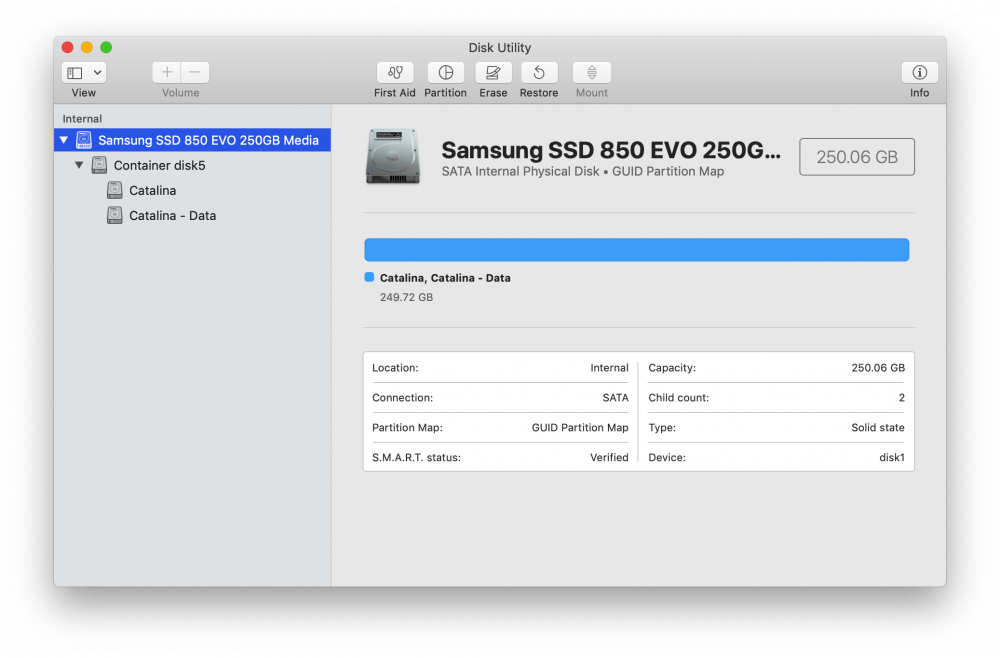This screenshot has width=1000, height=658.
Task: Select Samsung SSD 850 EVO 250GB Media
Action: coord(193,140)
